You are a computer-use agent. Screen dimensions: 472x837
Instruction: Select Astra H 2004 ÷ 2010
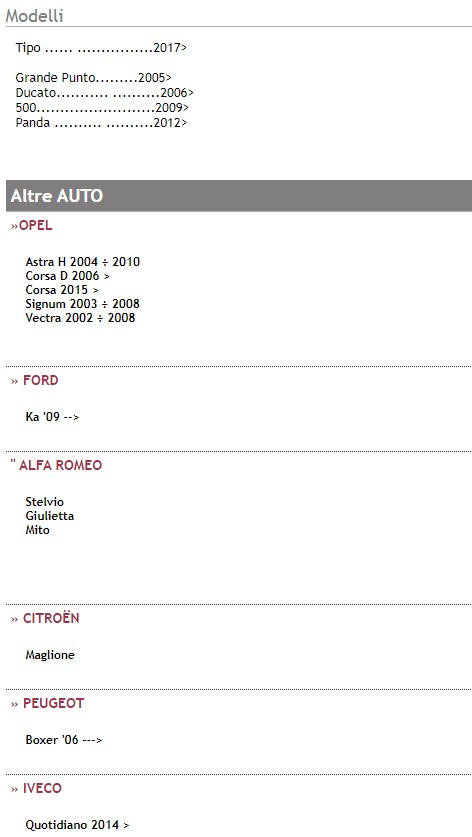(x=83, y=262)
